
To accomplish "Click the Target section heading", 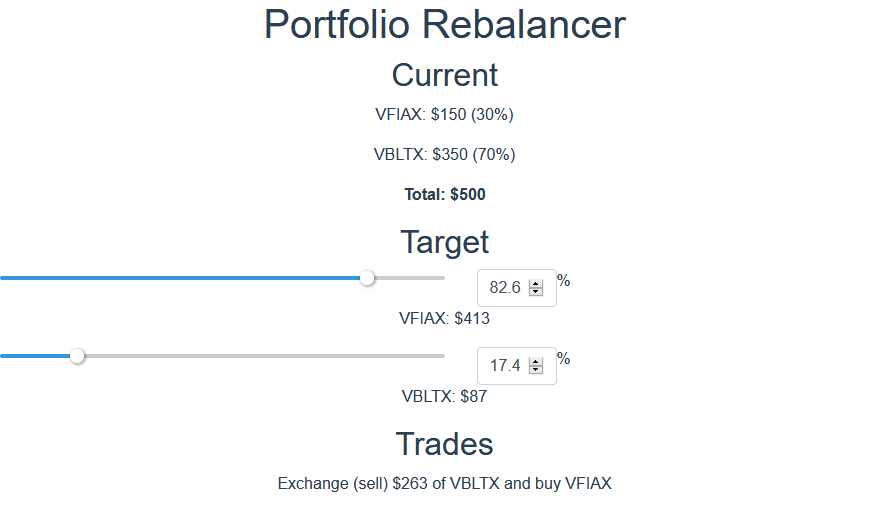I will click(444, 242).
